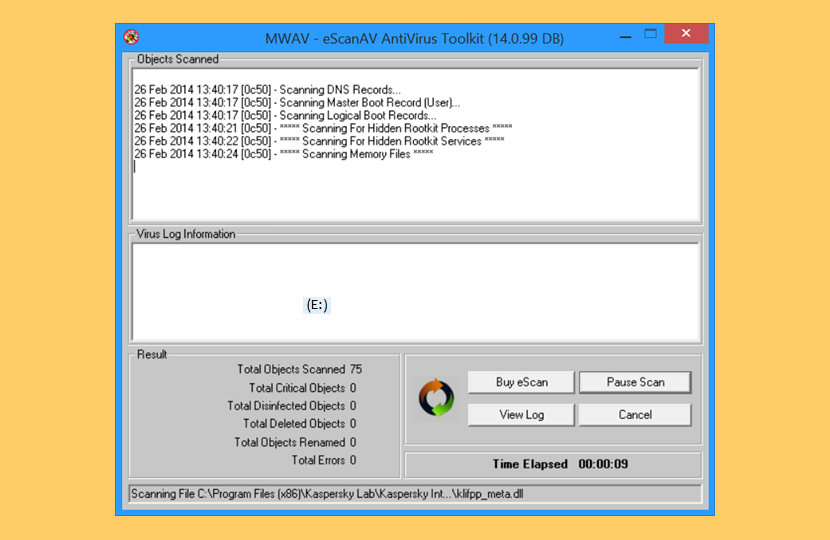
Task: Open the View Log button
Action: (x=521, y=414)
